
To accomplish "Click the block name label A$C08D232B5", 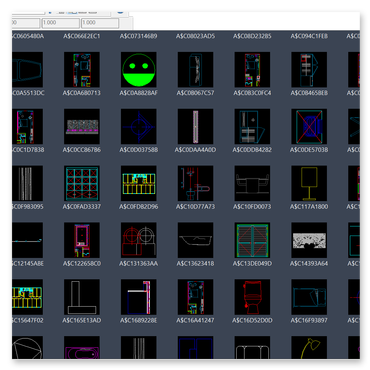I will (252, 36).
